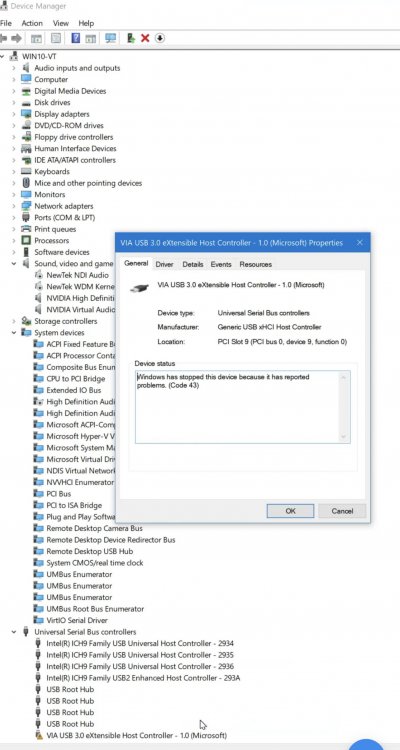Click the Ports (COM & LPT) category icon
Image resolution: width=400 pixels, height=750 pixels.
click(x=26, y=217)
